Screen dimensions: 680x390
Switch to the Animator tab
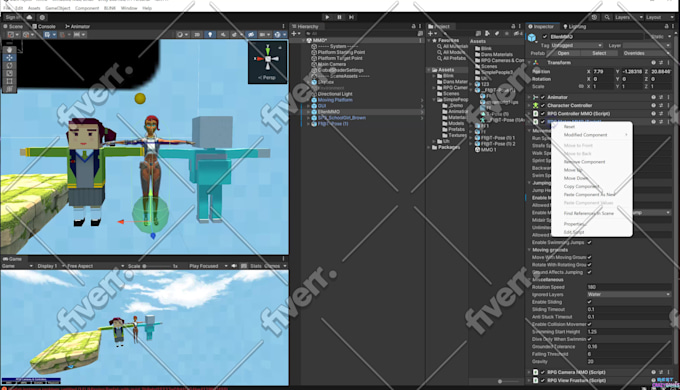(x=77, y=26)
